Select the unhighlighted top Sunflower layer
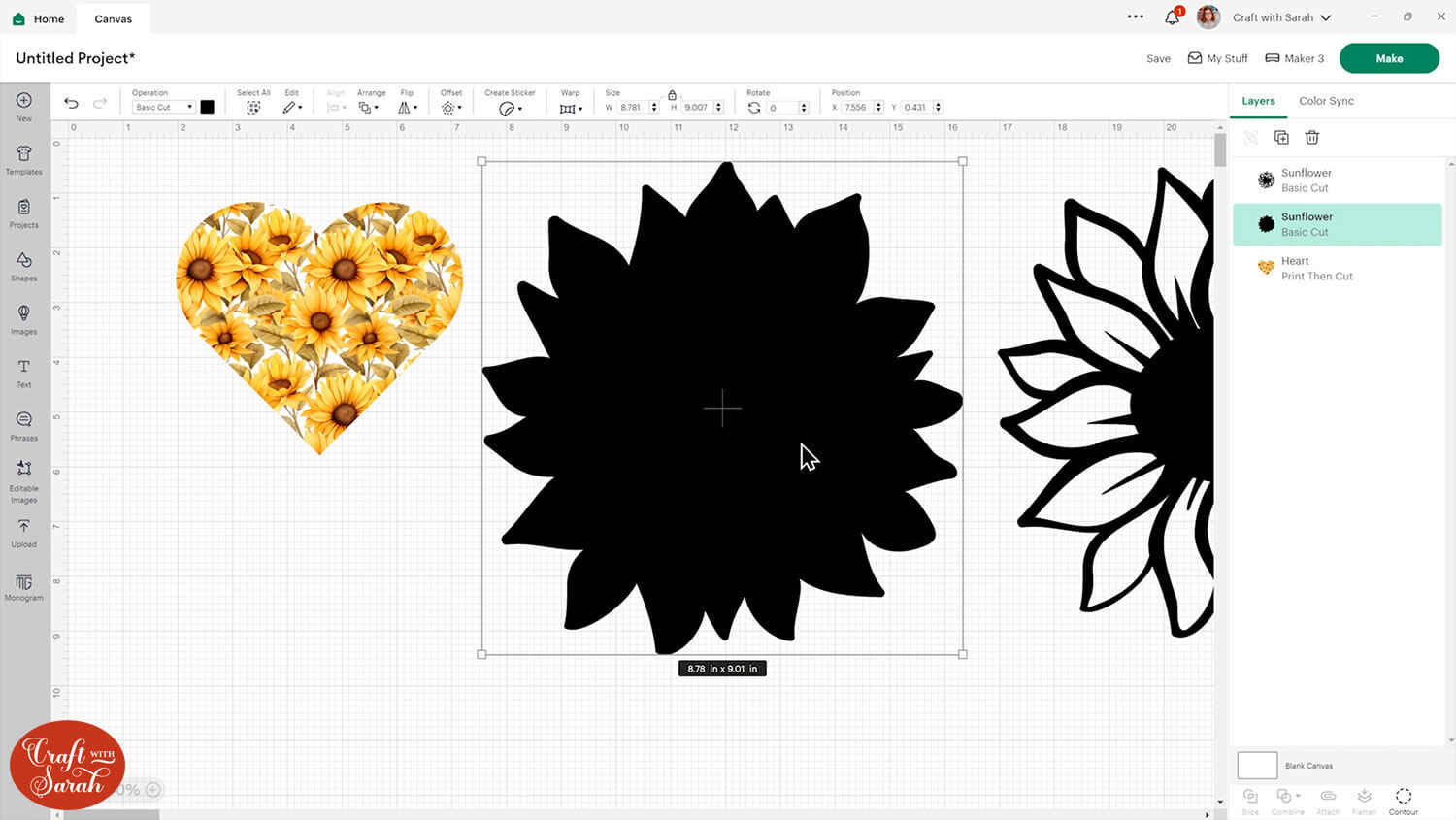This screenshot has width=1456, height=820. pos(1338,180)
